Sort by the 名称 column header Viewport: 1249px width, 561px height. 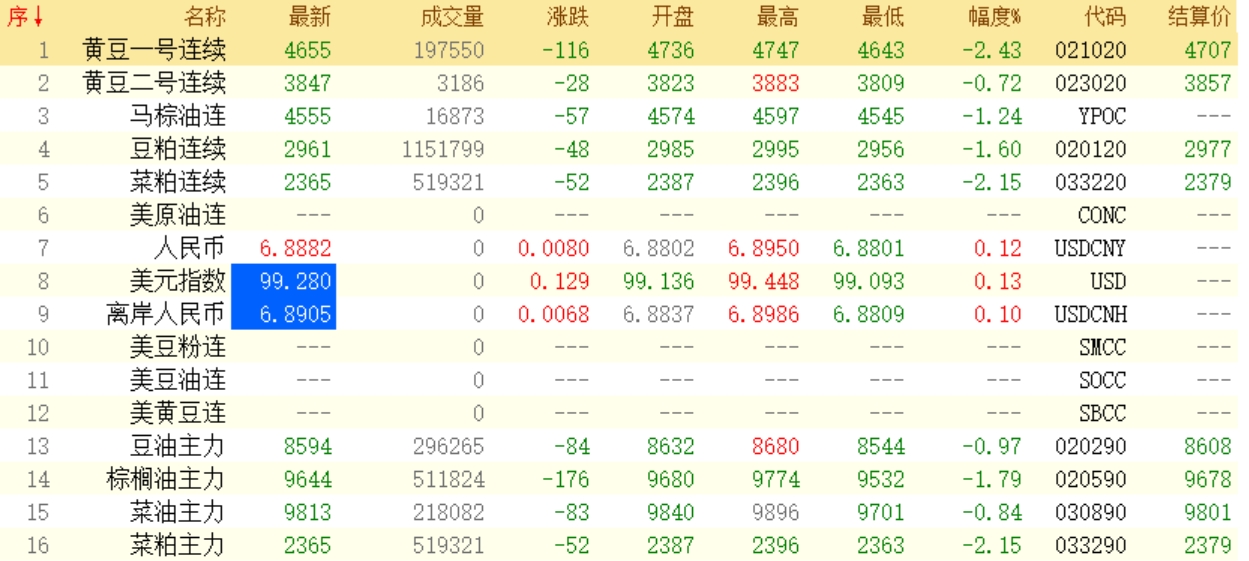[204, 17]
